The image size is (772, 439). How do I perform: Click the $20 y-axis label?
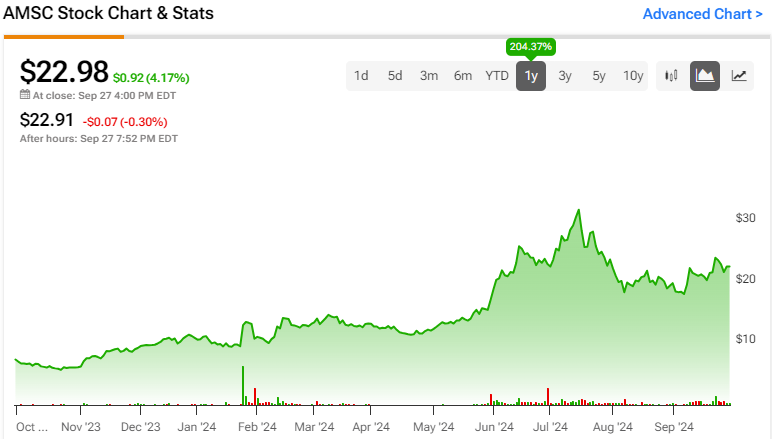coord(745,279)
